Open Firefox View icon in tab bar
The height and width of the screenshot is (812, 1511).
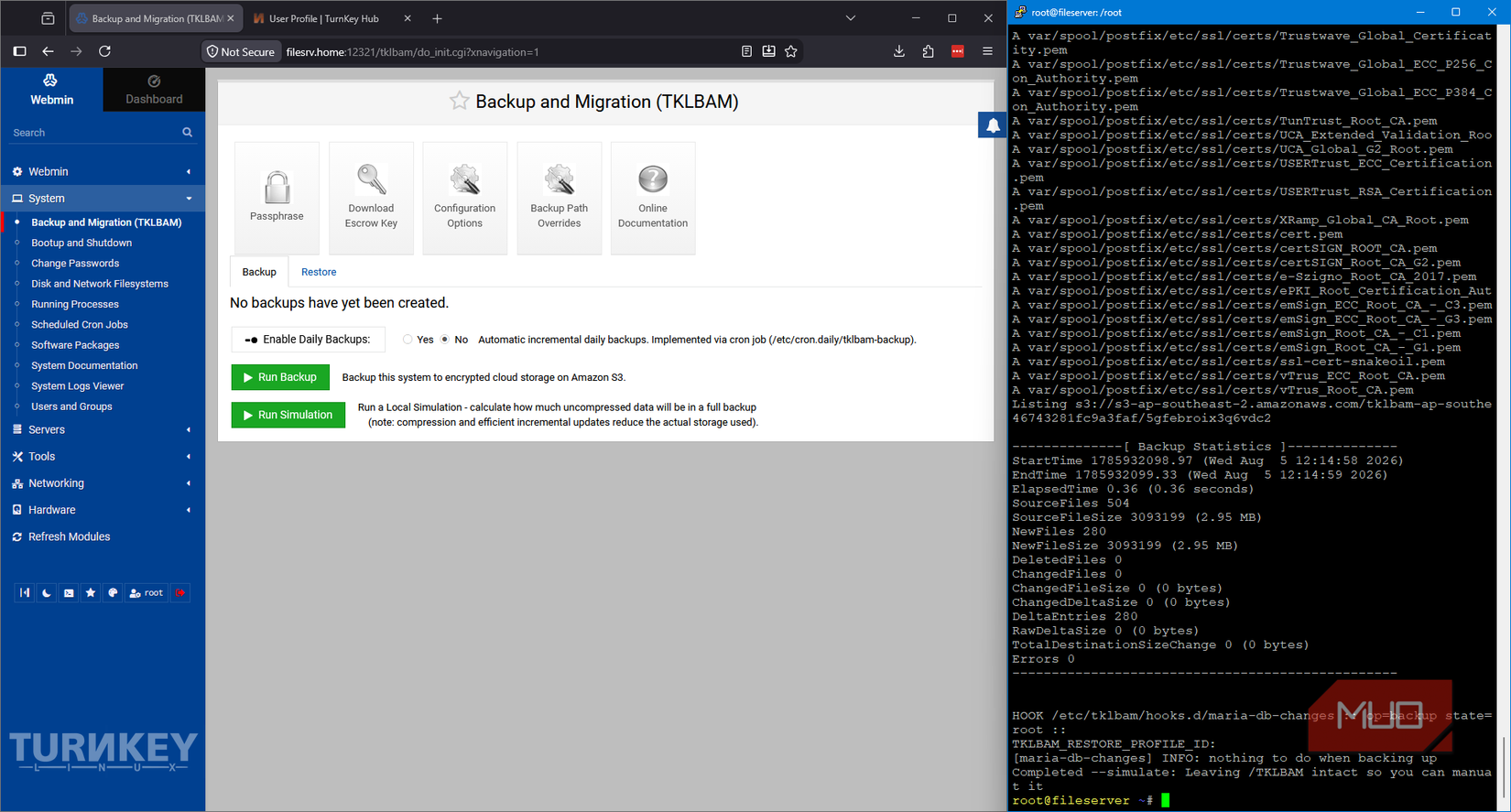point(48,18)
